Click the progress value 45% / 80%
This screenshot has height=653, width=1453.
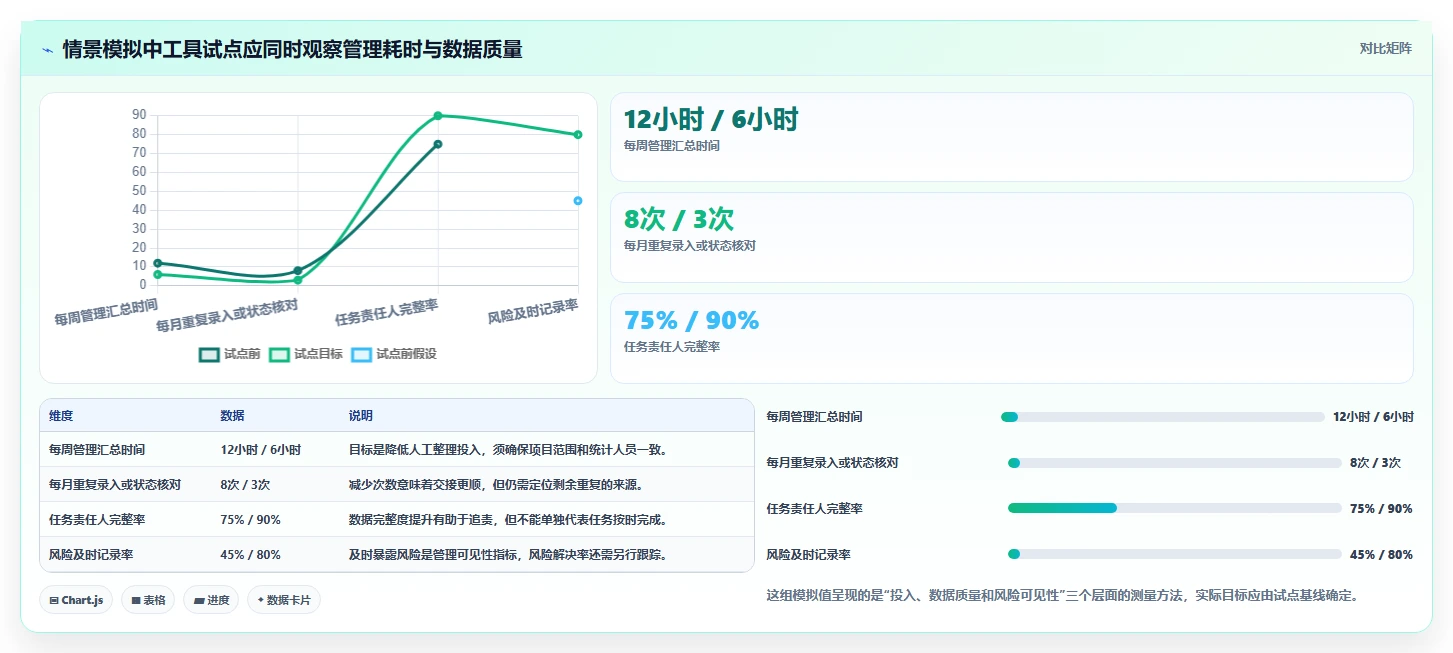[1381, 555]
